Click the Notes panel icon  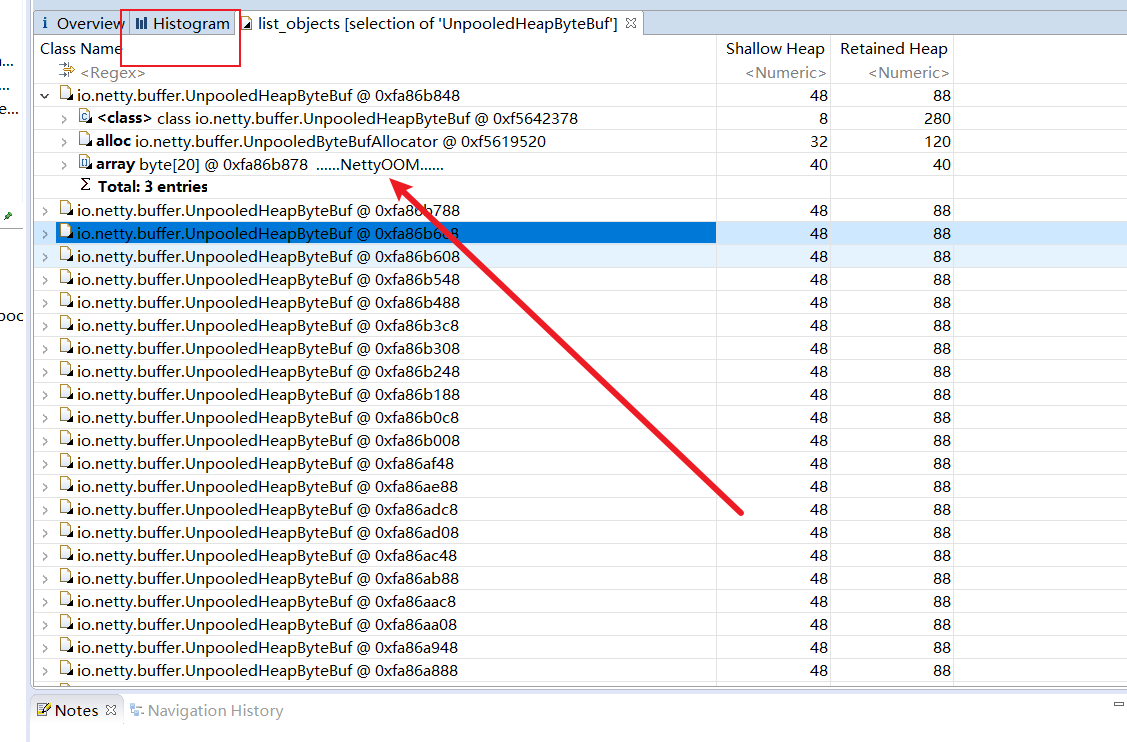(x=44, y=710)
